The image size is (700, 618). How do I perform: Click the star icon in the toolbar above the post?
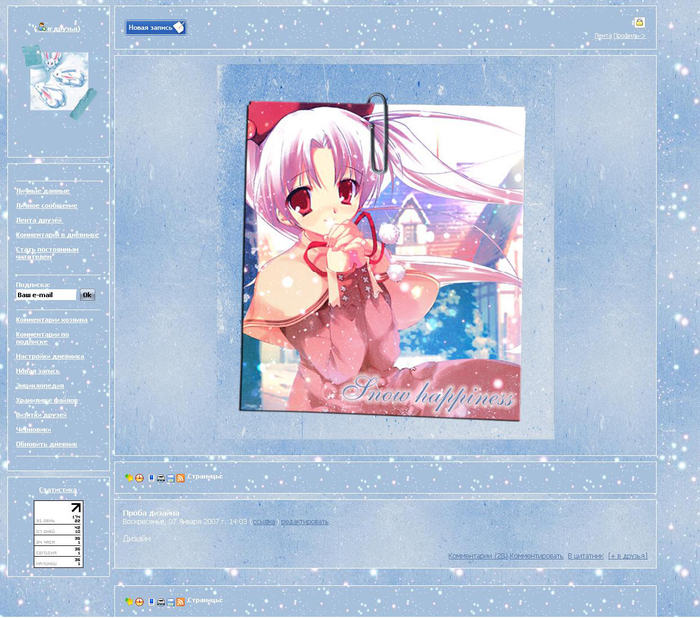tap(129, 478)
